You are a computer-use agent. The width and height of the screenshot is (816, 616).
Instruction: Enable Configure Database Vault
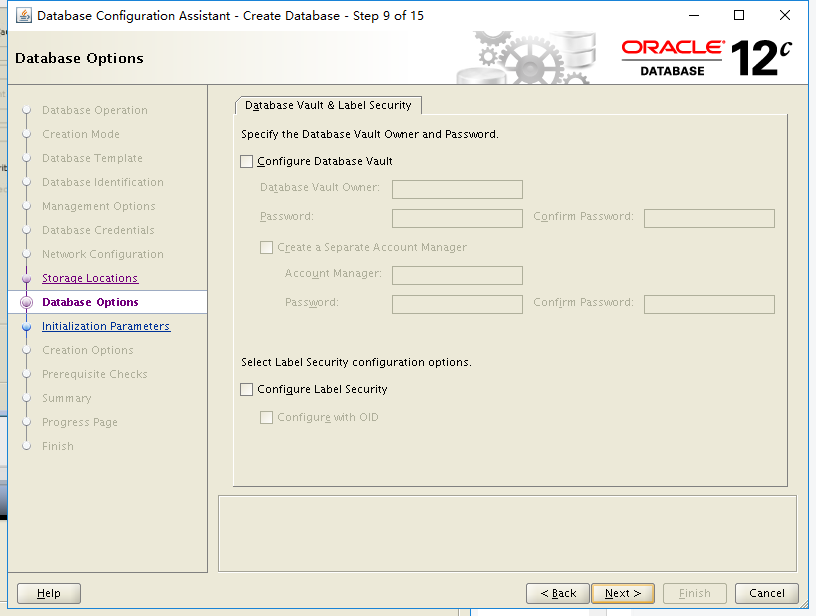point(246,161)
